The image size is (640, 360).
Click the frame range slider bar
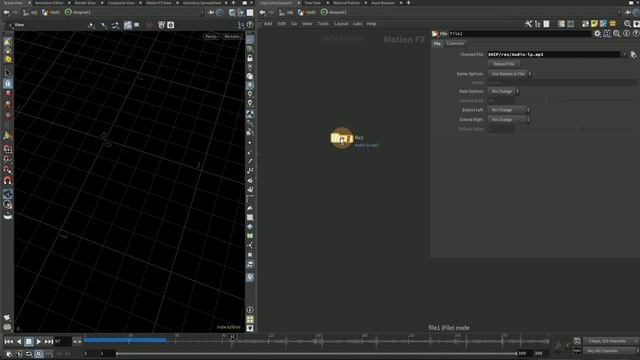tap(317, 353)
